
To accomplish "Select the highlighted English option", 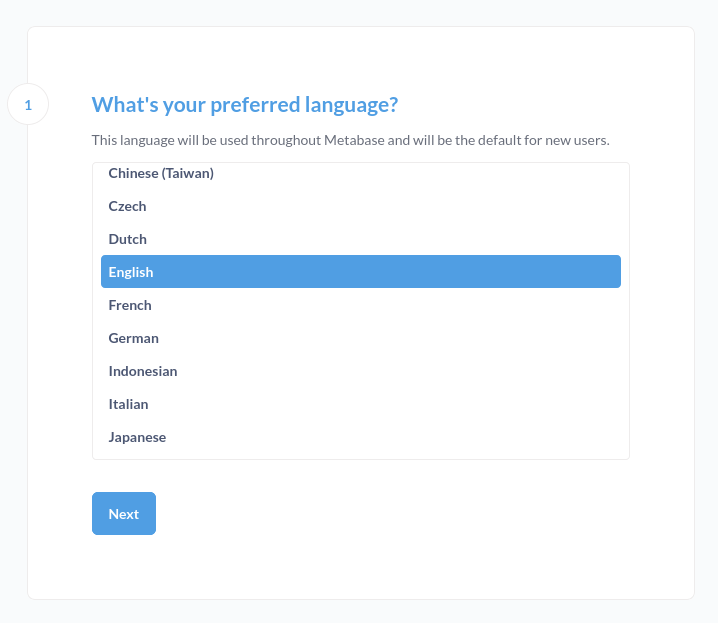I will [x=361, y=272].
